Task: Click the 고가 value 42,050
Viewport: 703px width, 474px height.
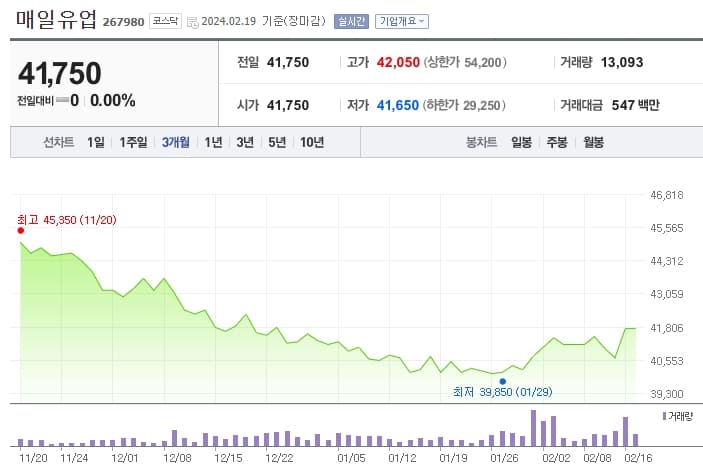Action: click(x=398, y=62)
